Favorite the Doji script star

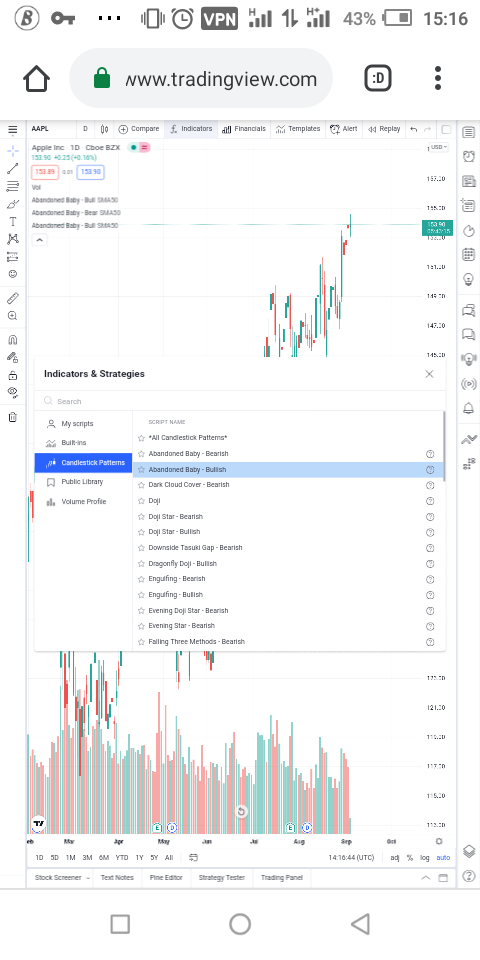[141, 501]
